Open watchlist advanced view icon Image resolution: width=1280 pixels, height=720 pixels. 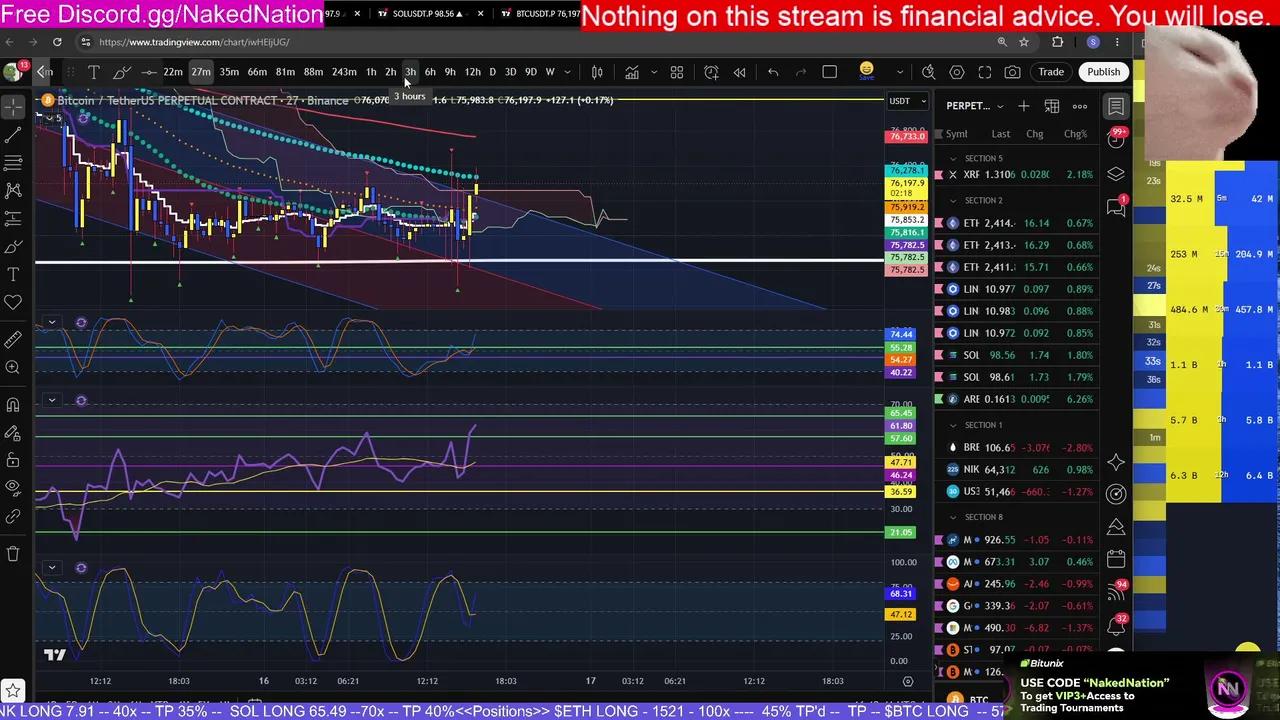coord(1052,106)
